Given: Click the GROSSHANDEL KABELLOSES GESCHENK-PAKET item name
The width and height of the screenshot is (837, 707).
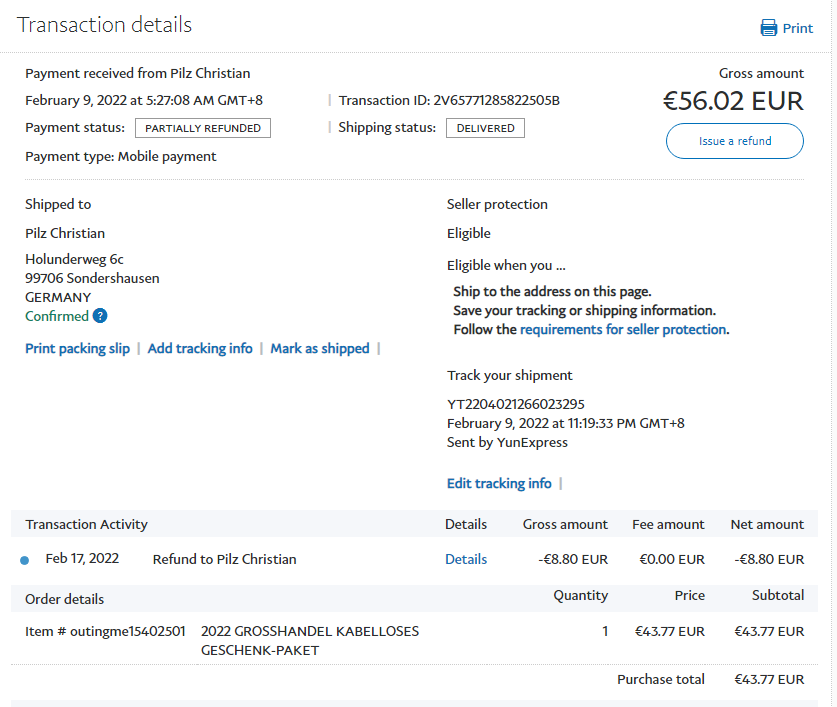Looking at the screenshot, I should point(310,640).
